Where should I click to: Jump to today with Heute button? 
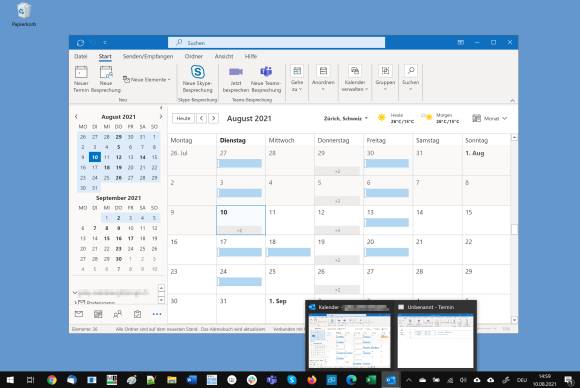point(183,118)
